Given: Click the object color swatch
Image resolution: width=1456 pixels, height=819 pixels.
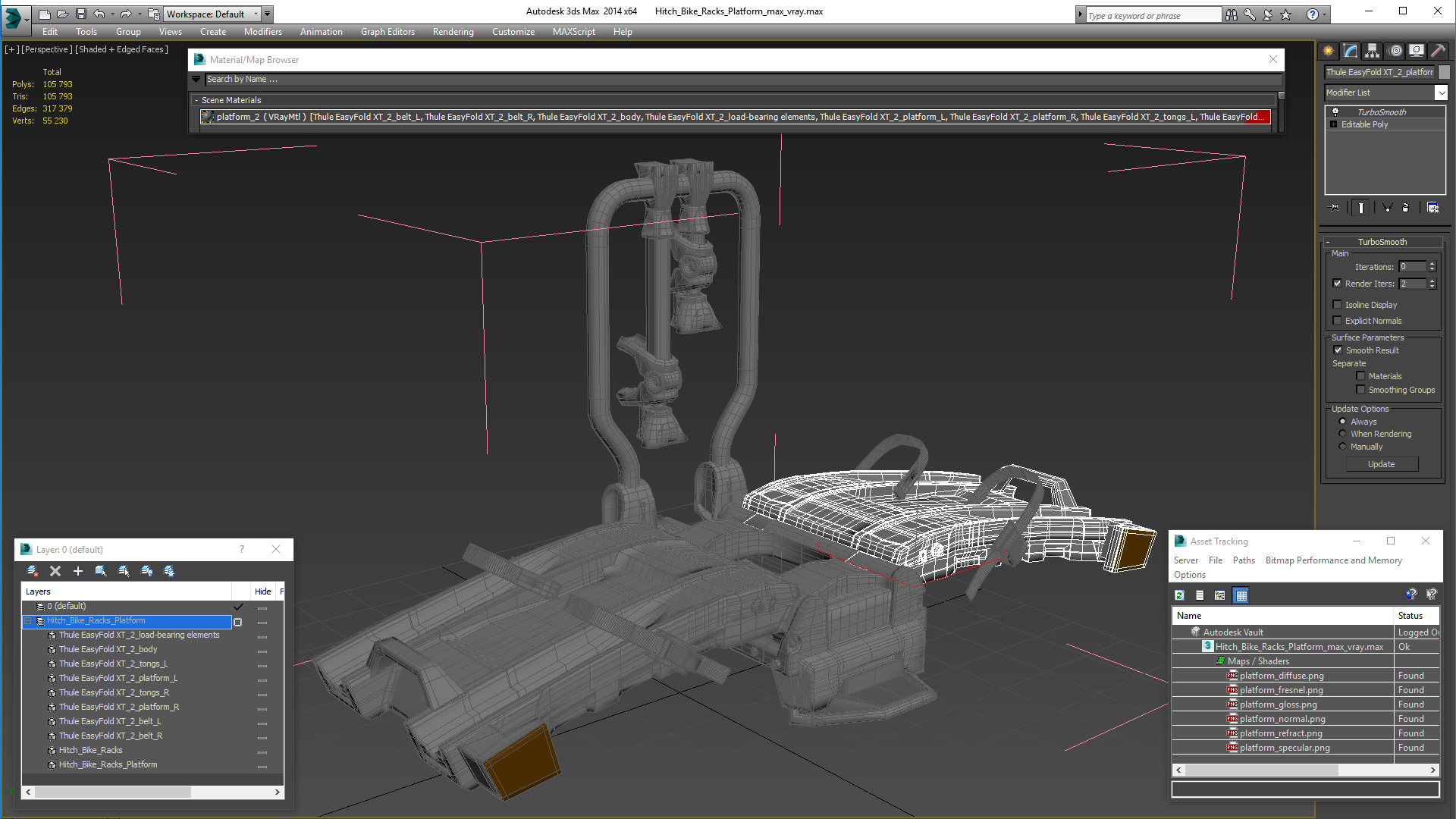Looking at the screenshot, I should pyautogui.click(x=1444, y=72).
